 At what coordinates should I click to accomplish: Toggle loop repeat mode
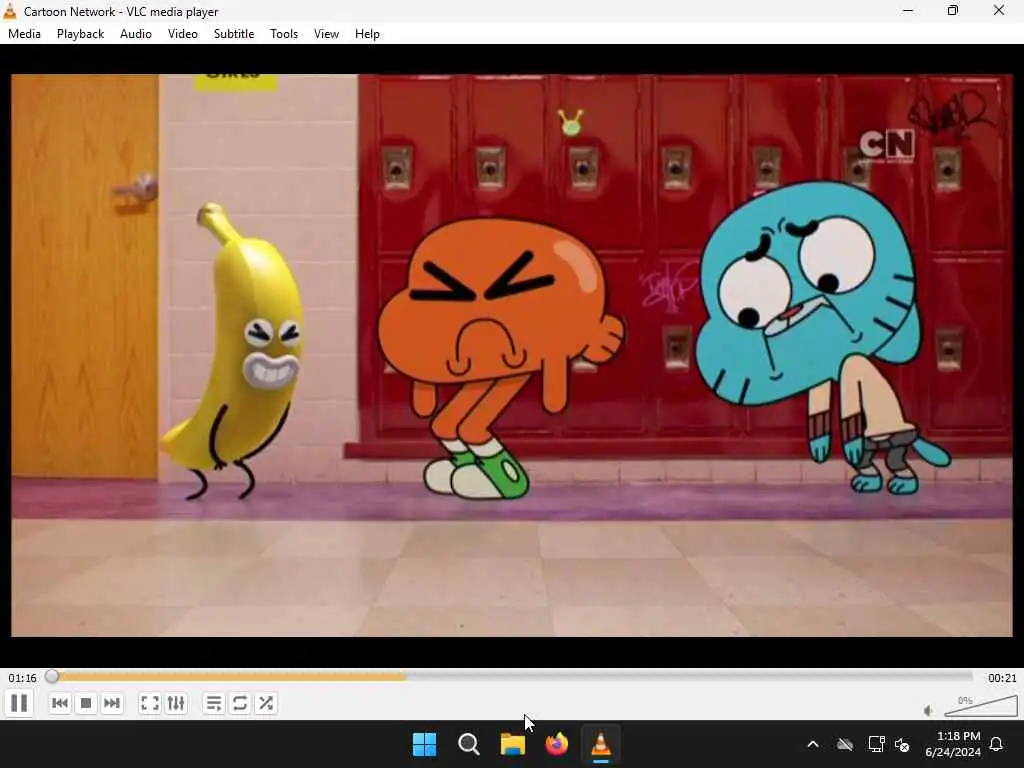pyautogui.click(x=240, y=703)
